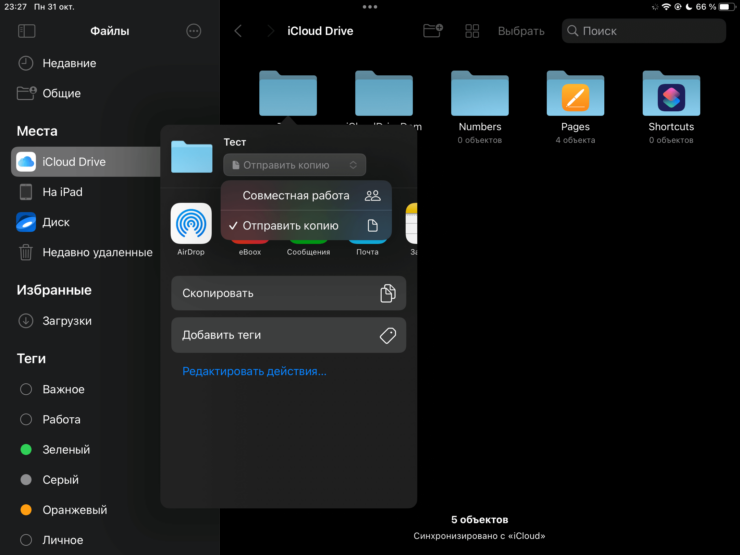Tap the Поиск search field
Image resolution: width=740 pixels, height=555 pixels.
point(643,31)
